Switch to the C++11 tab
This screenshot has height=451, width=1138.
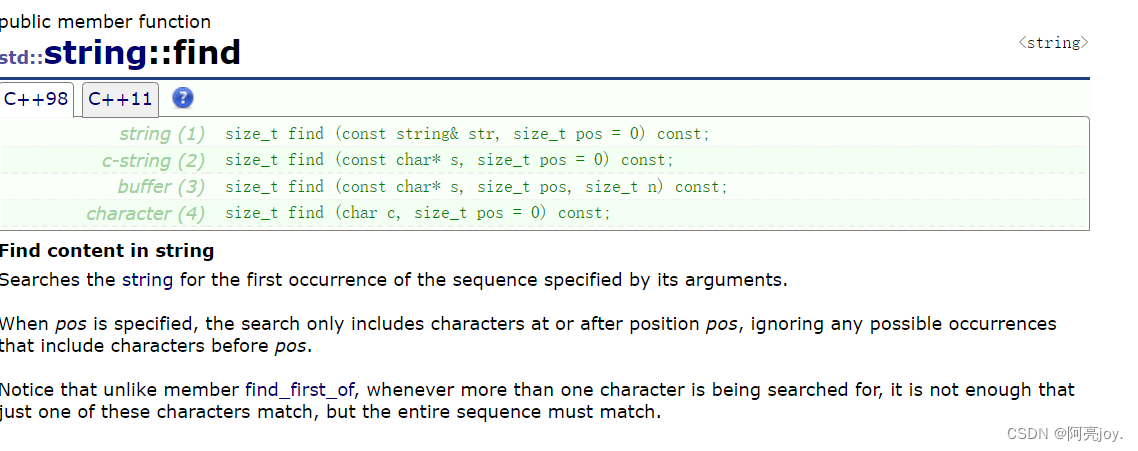pyautogui.click(x=120, y=99)
